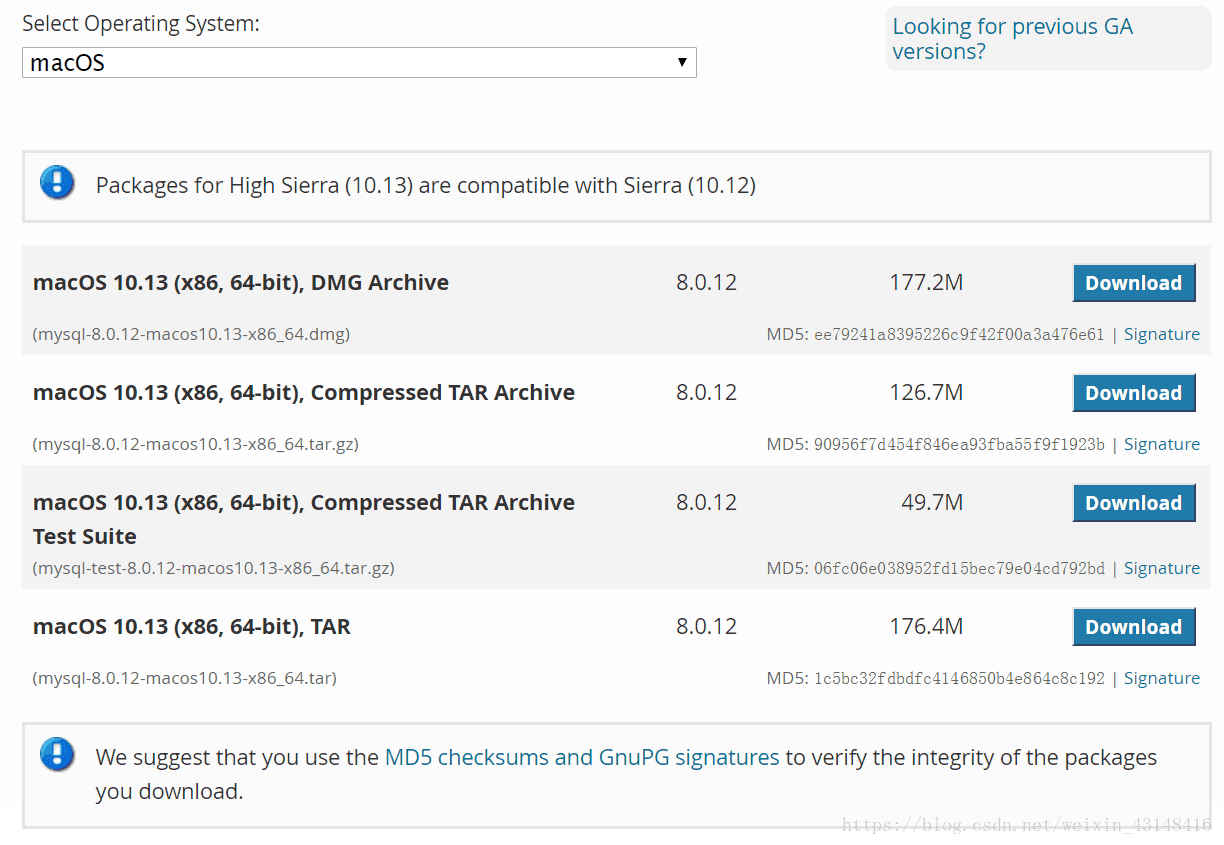Follow the 'Looking for previous GA versions?' link

tap(1012, 39)
